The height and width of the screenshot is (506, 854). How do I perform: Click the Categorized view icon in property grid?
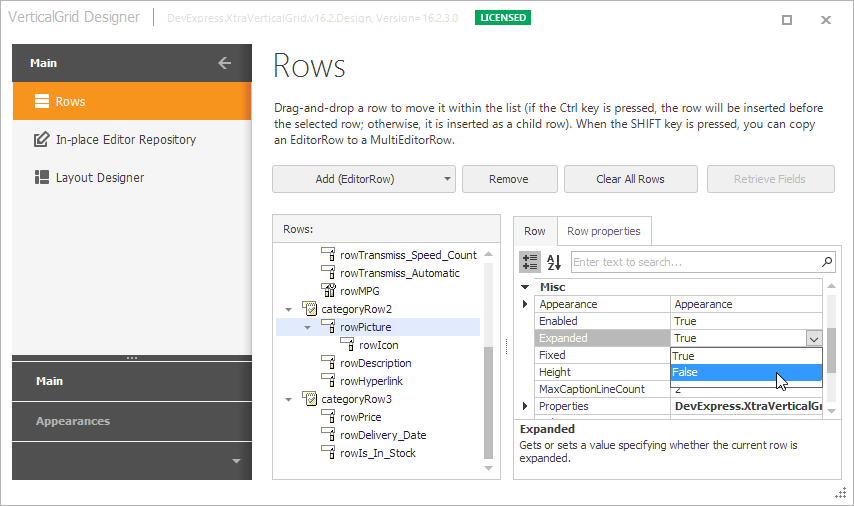531,262
